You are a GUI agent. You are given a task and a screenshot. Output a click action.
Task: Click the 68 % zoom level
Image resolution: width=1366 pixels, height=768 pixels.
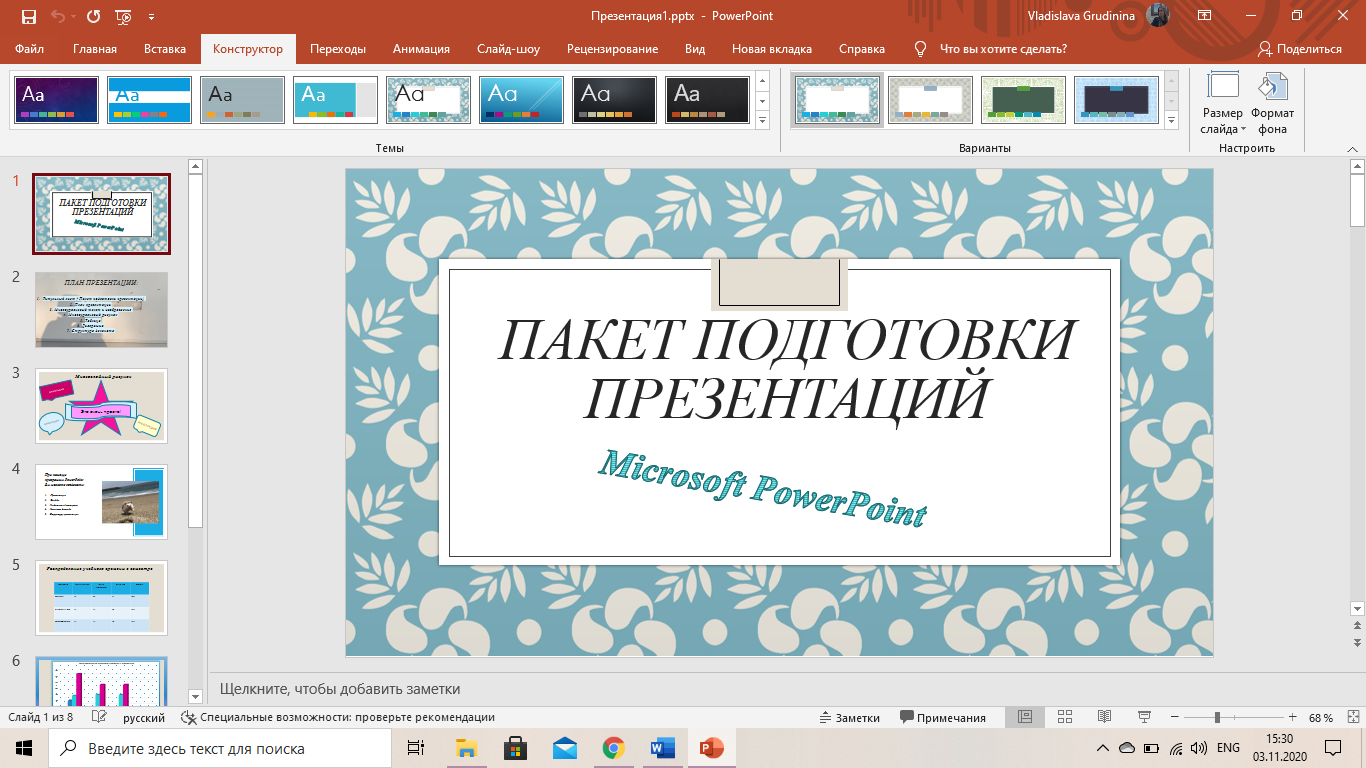click(1321, 717)
